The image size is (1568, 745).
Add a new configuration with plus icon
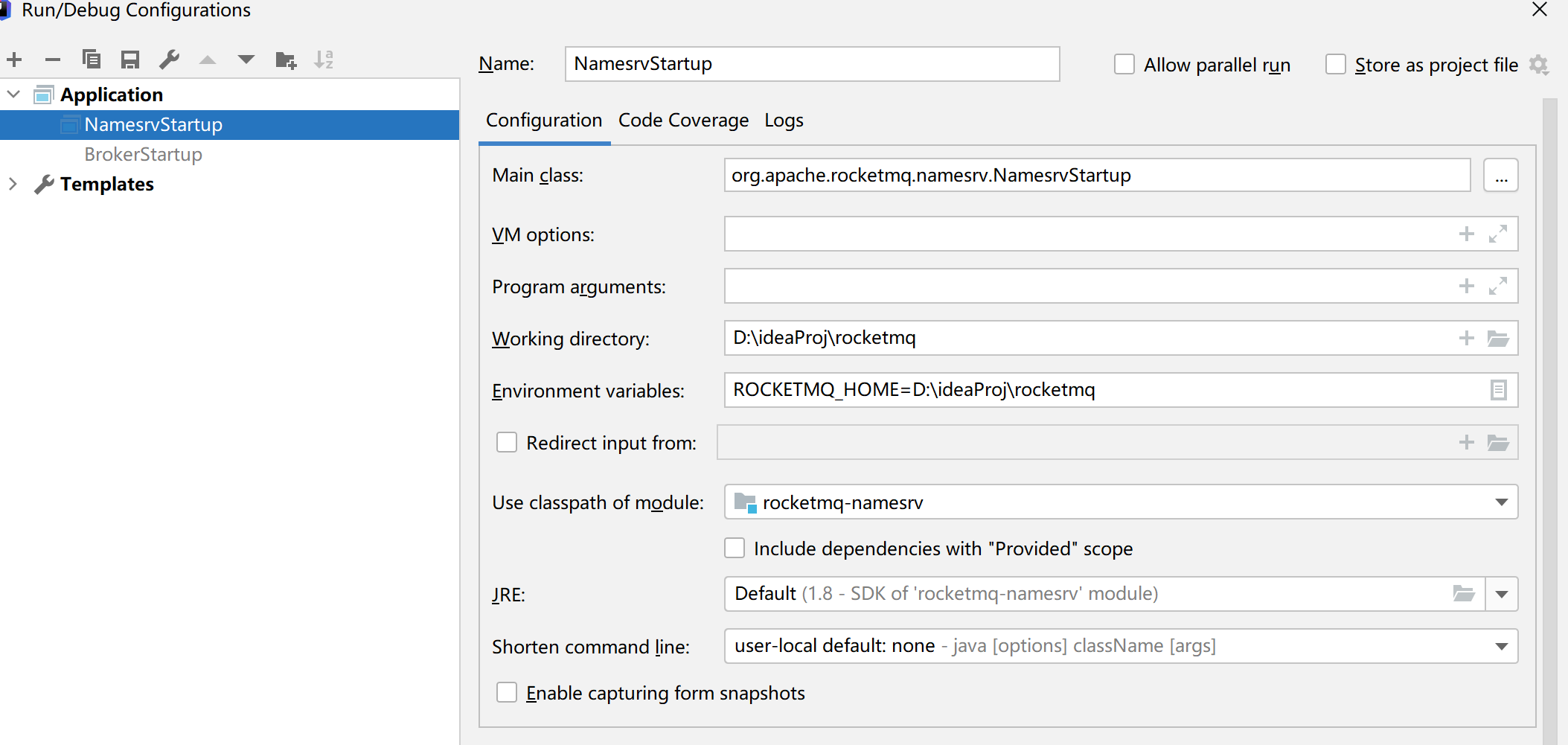tap(14, 60)
